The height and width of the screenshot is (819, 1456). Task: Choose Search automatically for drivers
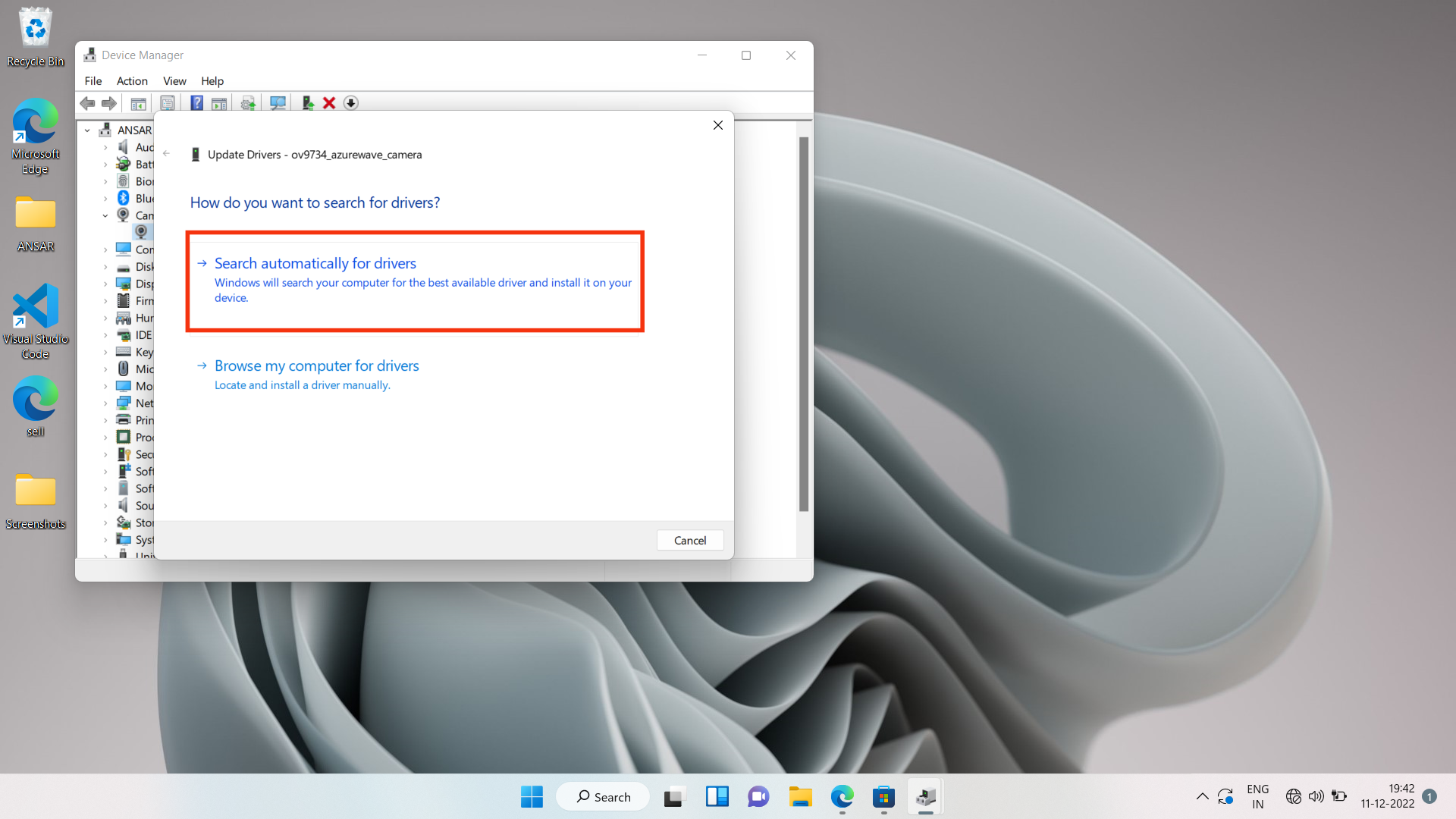[315, 263]
